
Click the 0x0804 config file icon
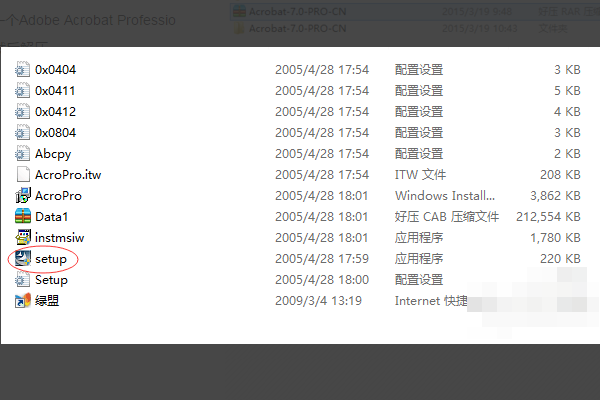(x=24, y=133)
